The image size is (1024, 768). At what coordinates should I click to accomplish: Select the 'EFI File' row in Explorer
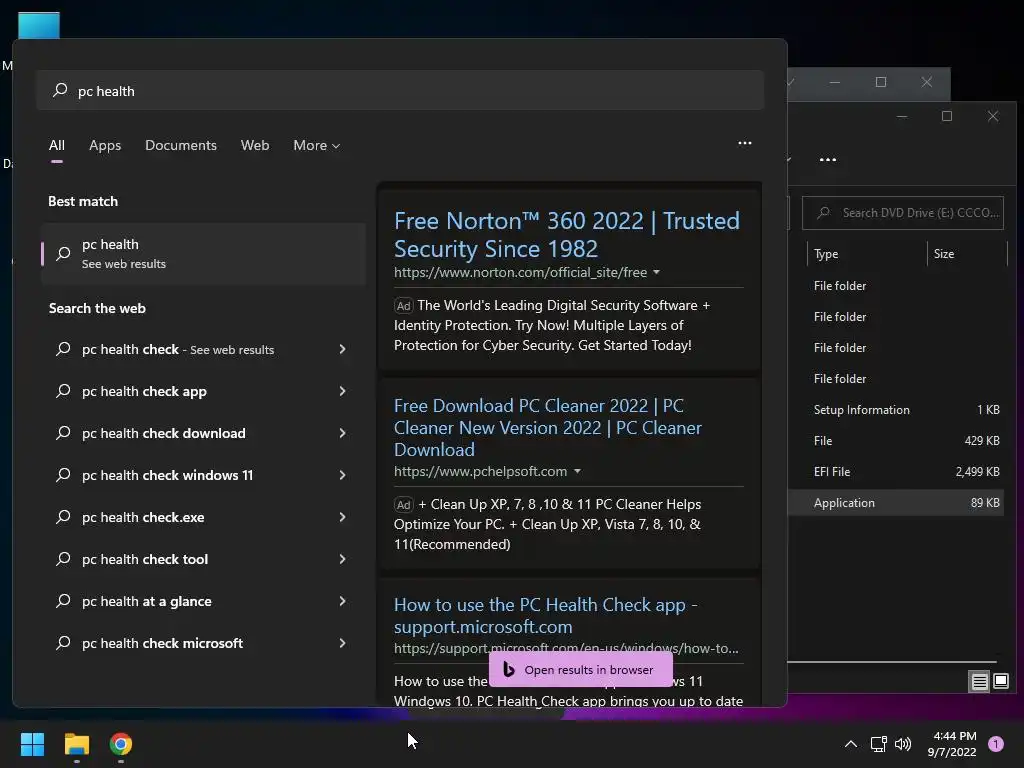point(896,472)
